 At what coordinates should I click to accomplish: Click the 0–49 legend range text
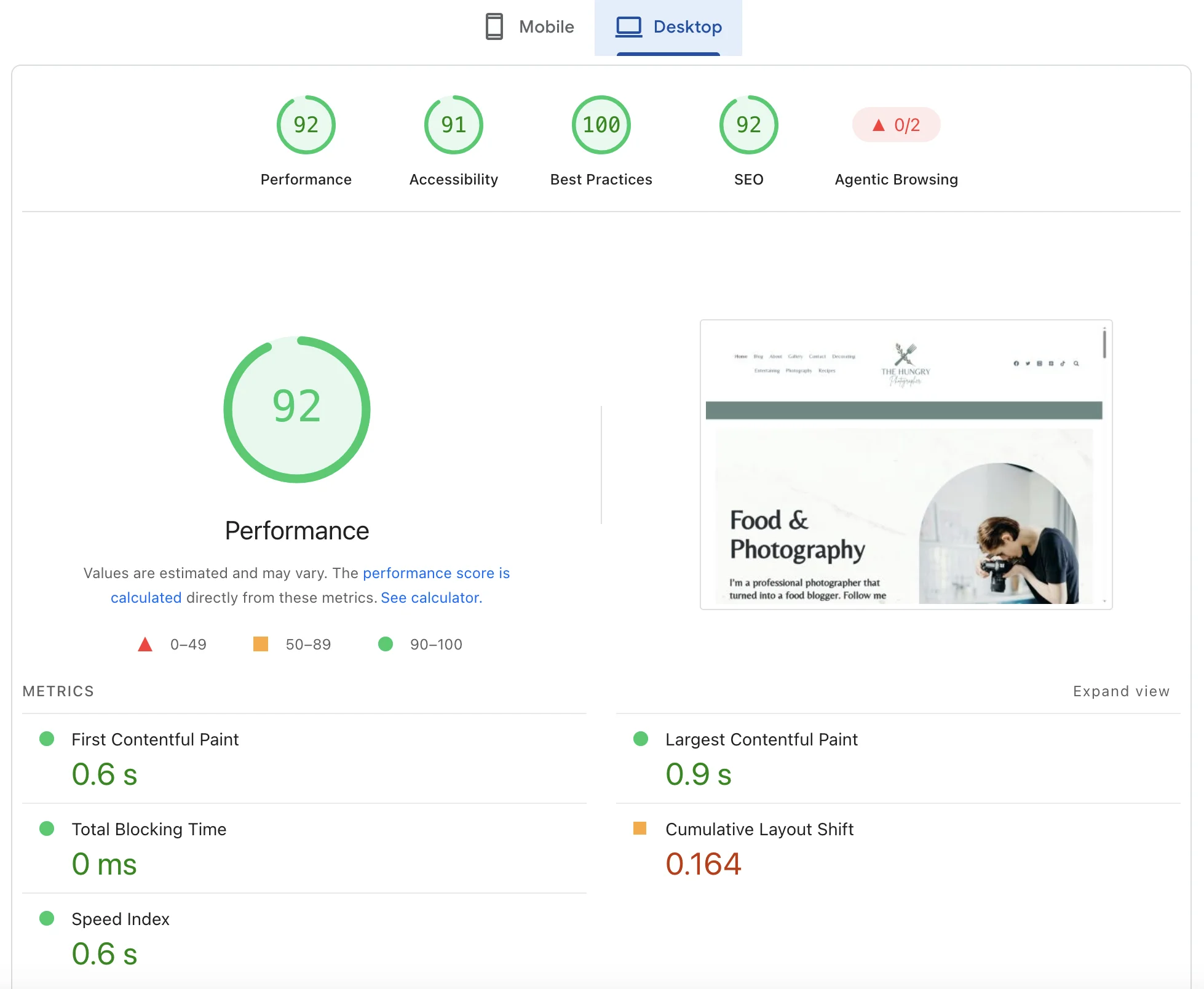[188, 645]
